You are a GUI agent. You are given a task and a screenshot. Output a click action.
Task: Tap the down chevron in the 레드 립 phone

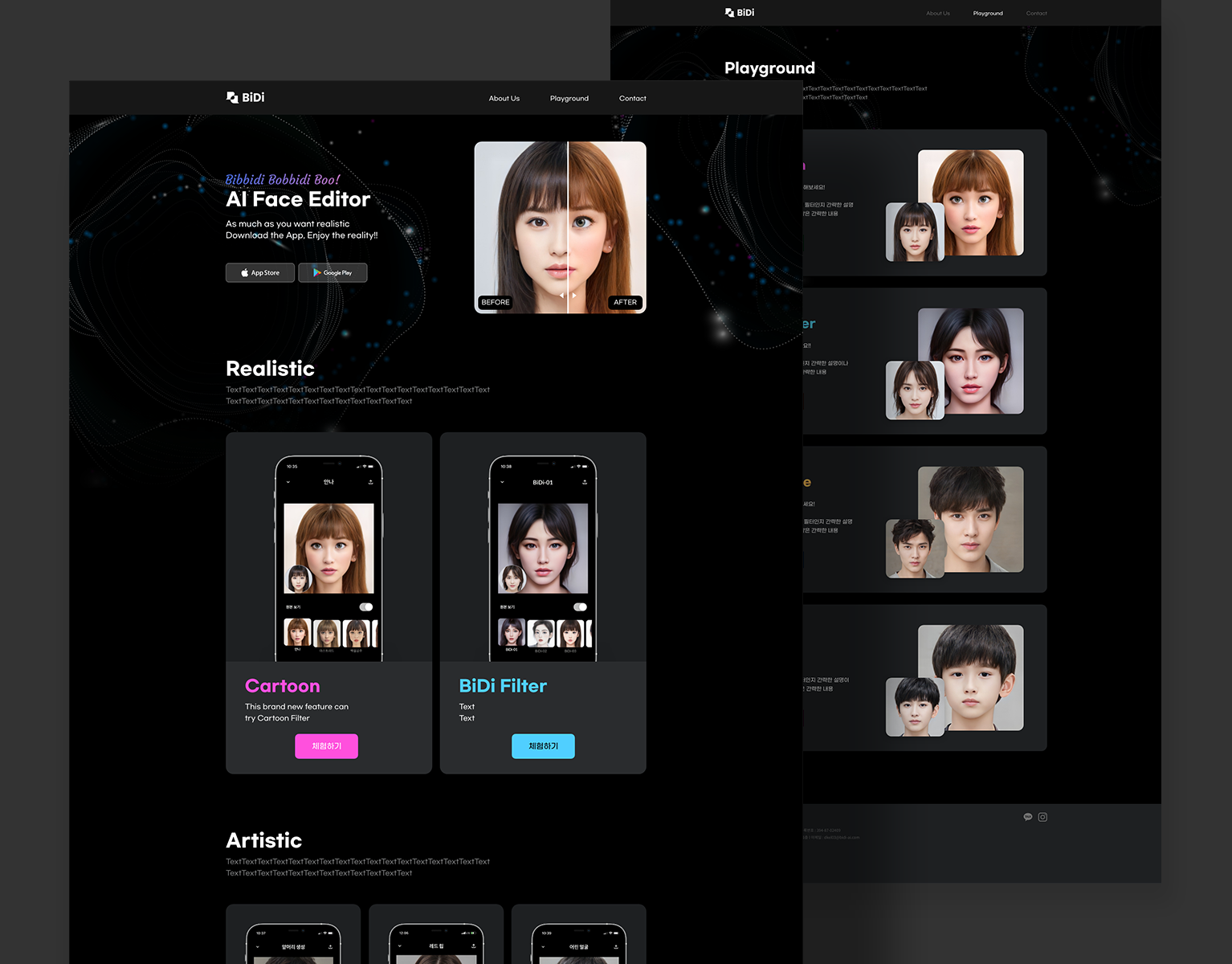(400, 946)
